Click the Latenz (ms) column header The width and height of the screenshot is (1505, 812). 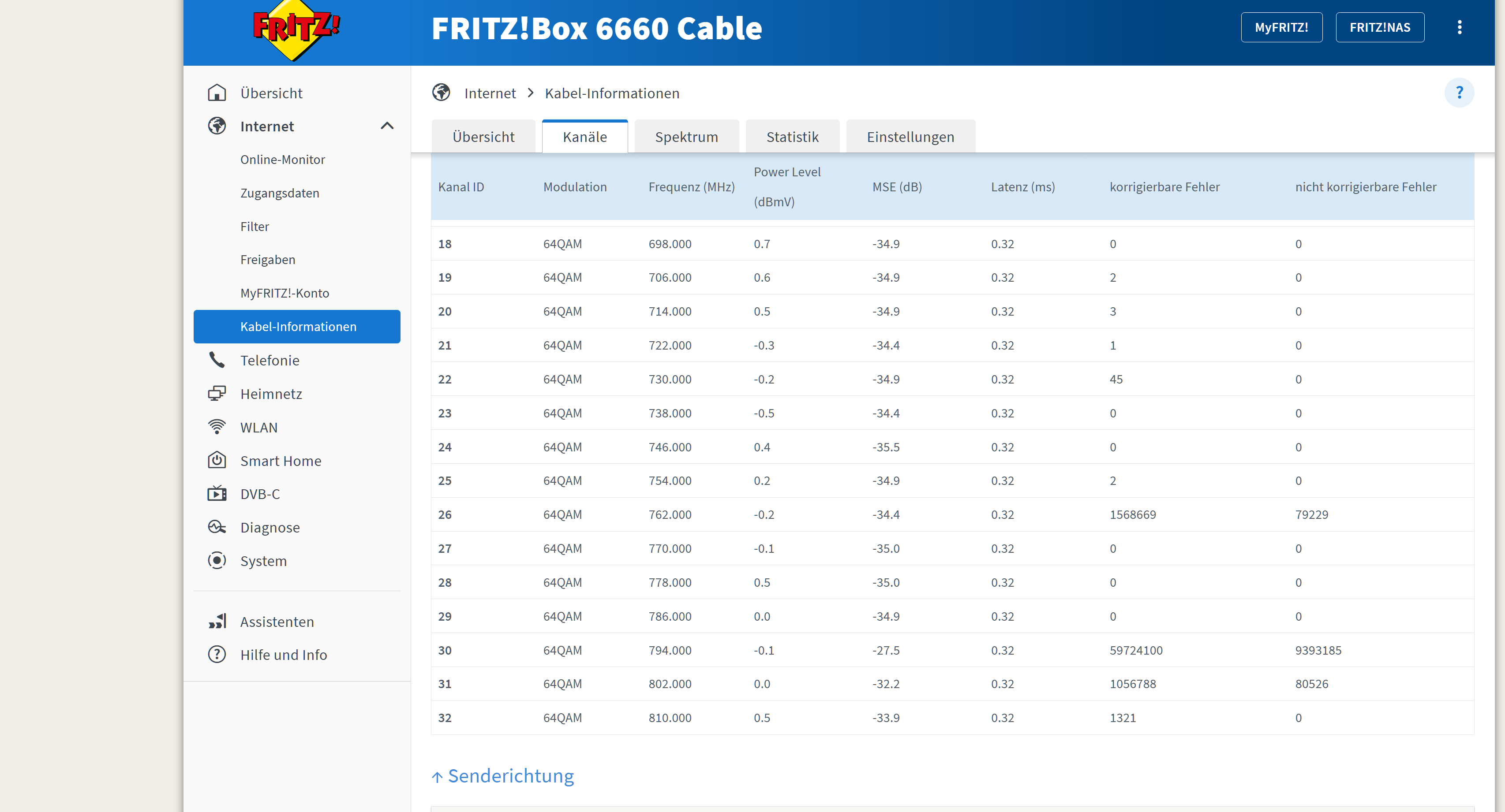click(1022, 187)
